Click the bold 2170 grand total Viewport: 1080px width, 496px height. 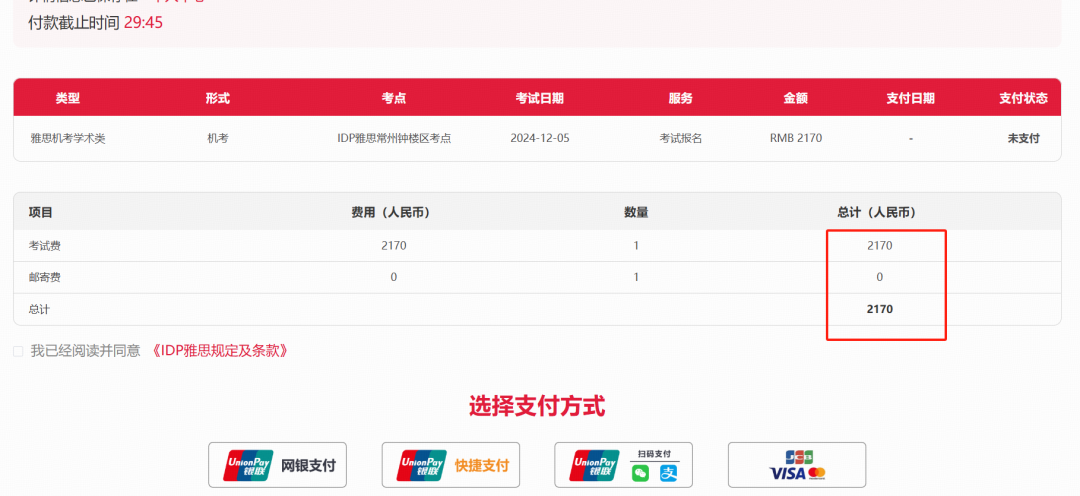pyautogui.click(x=880, y=309)
